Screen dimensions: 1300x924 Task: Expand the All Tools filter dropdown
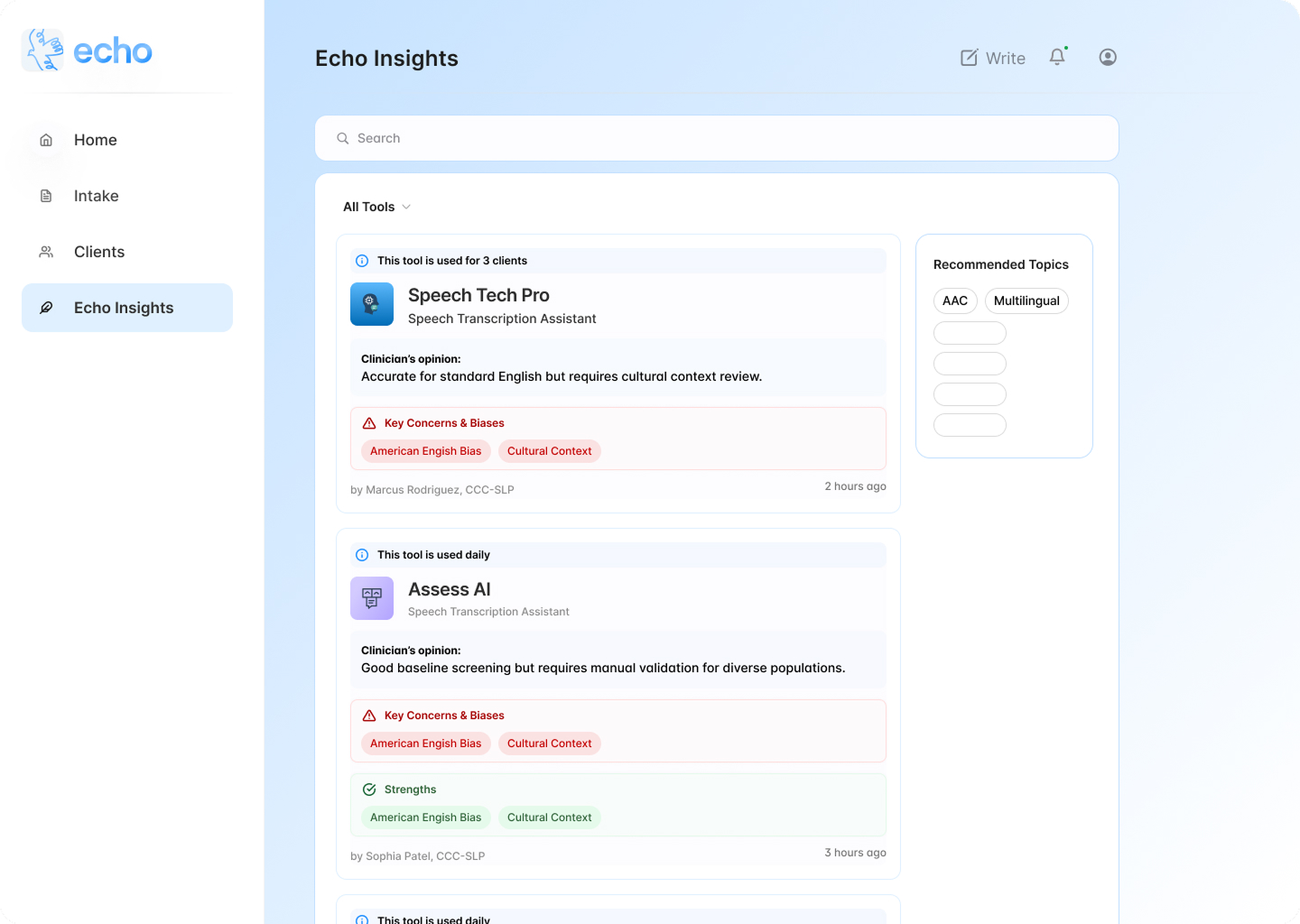click(x=376, y=207)
